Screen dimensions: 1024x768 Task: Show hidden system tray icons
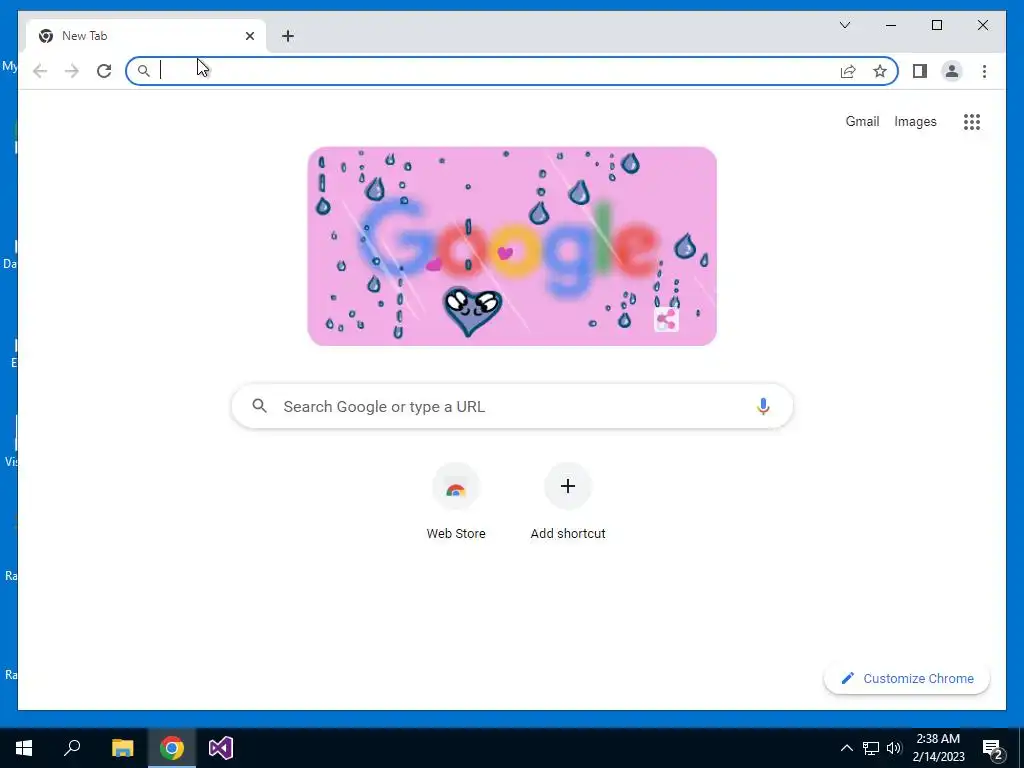pos(846,748)
